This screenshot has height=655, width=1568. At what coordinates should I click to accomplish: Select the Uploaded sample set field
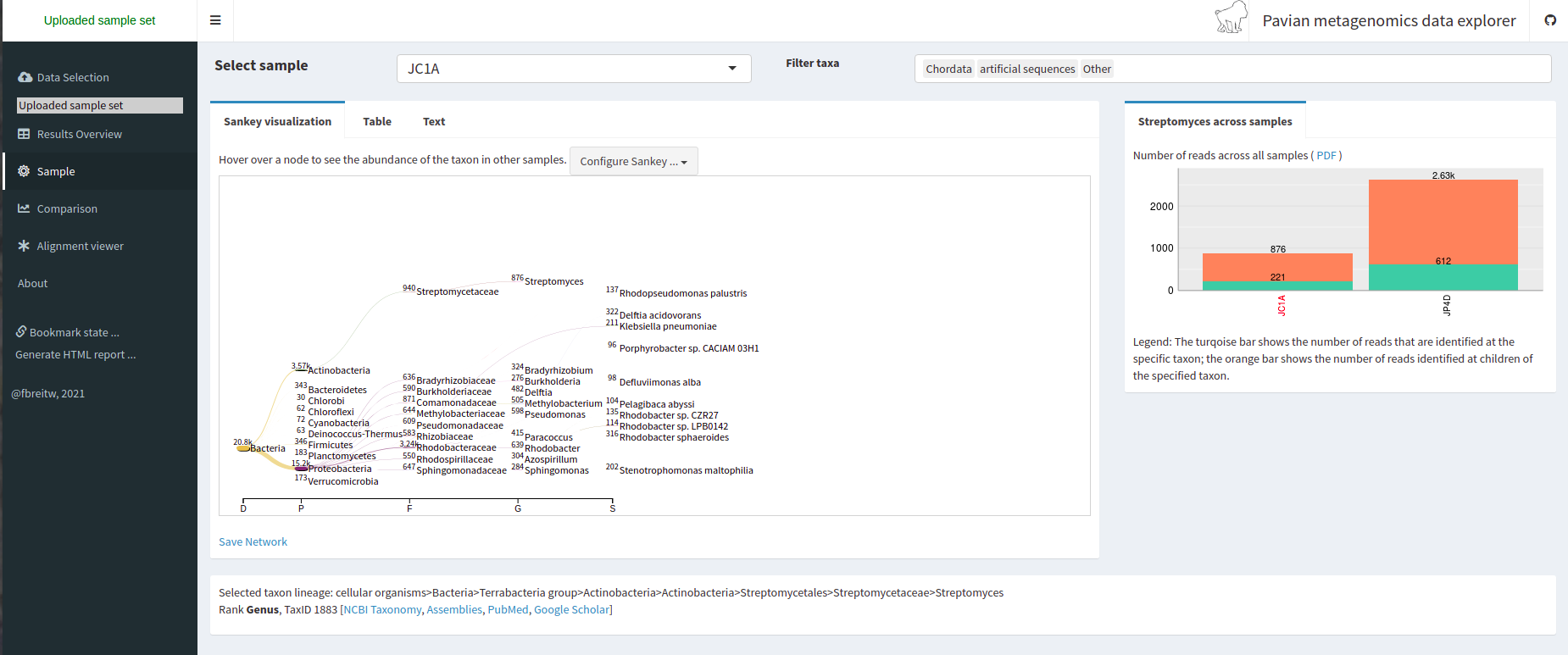[100, 105]
